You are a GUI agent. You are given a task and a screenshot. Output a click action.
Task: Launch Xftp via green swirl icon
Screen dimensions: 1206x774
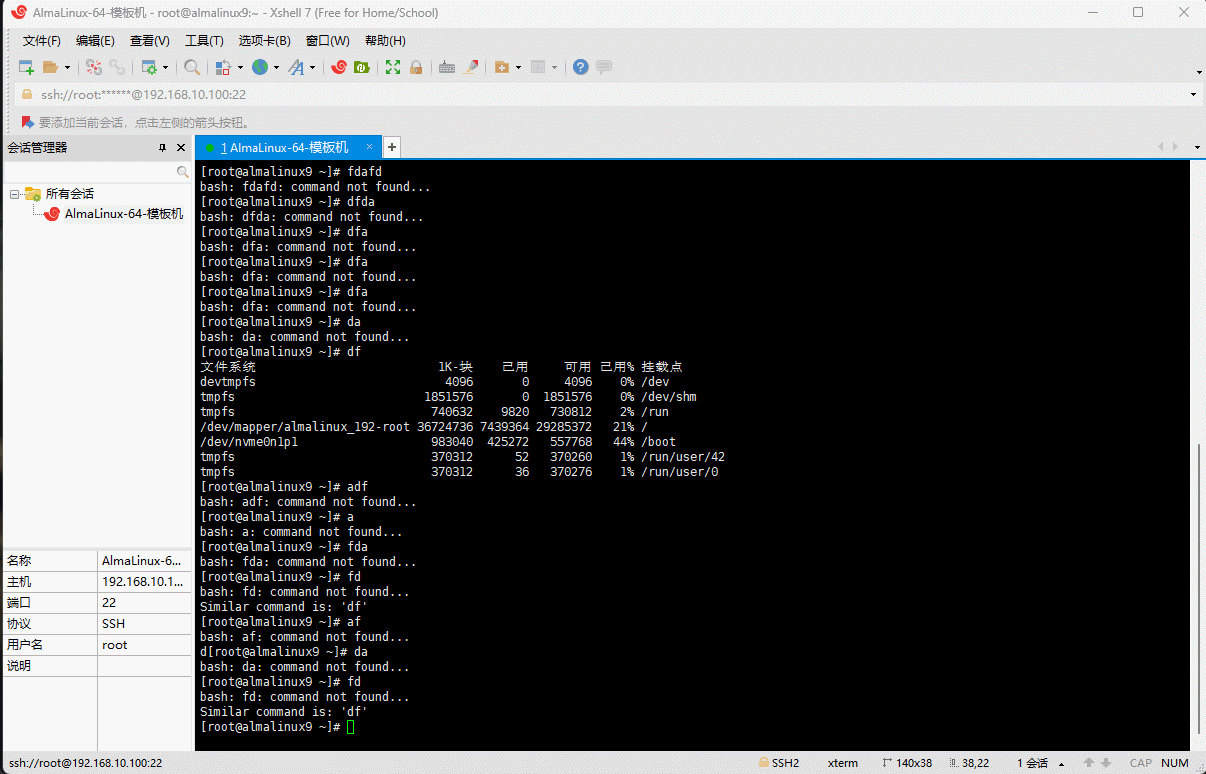click(x=362, y=67)
